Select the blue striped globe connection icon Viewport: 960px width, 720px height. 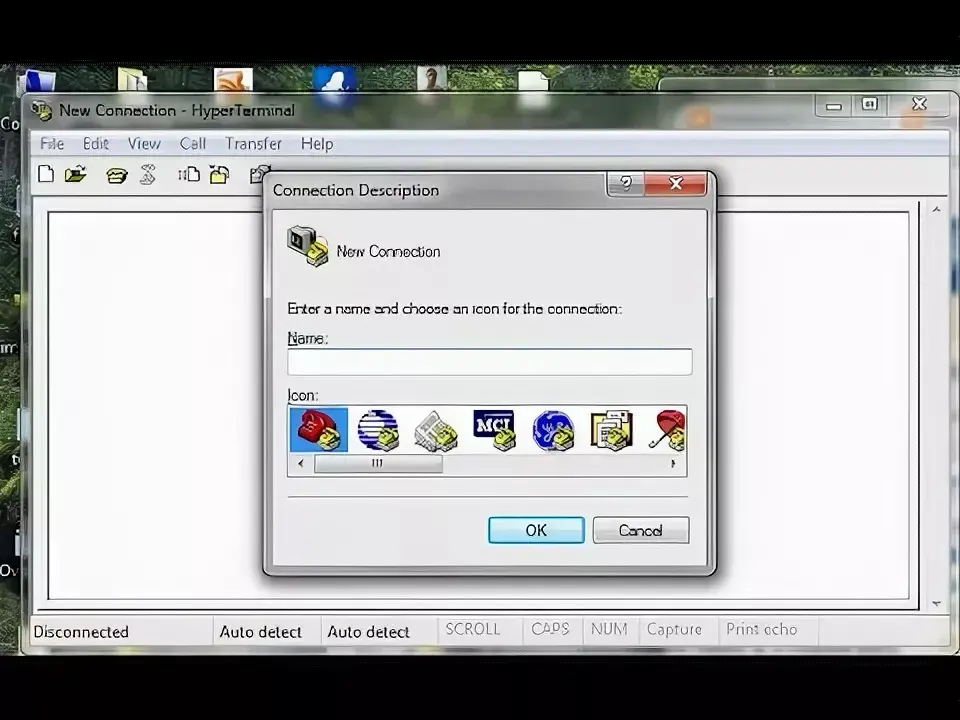(x=379, y=430)
